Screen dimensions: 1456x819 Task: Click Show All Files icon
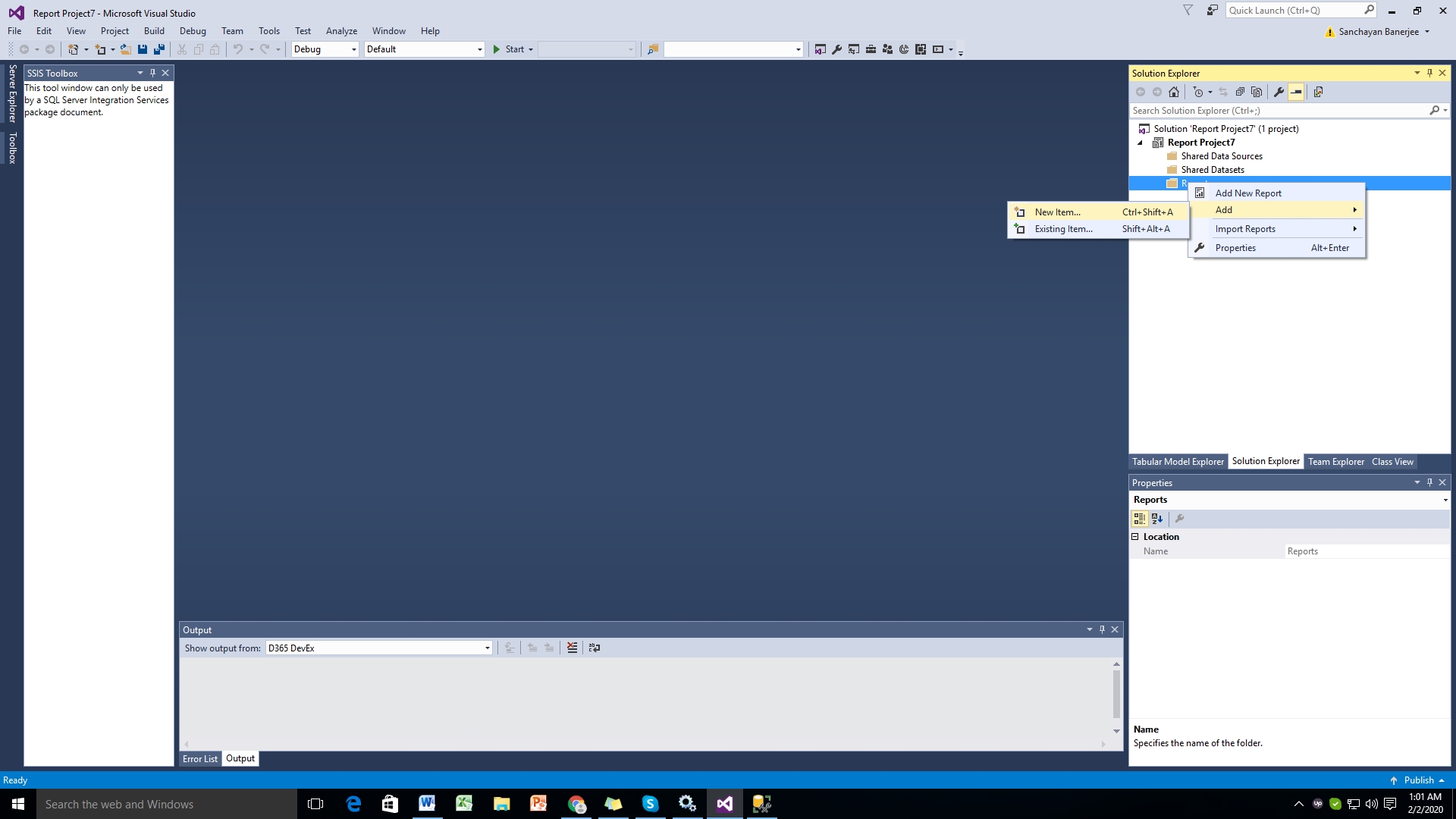coord(1257,92)
